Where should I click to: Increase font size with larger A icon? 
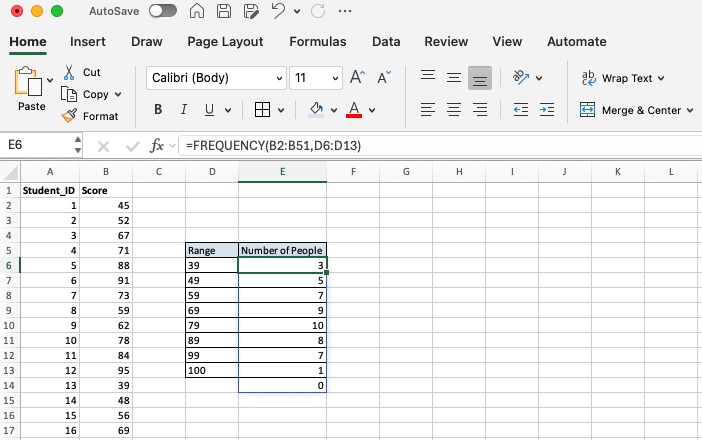357,78
